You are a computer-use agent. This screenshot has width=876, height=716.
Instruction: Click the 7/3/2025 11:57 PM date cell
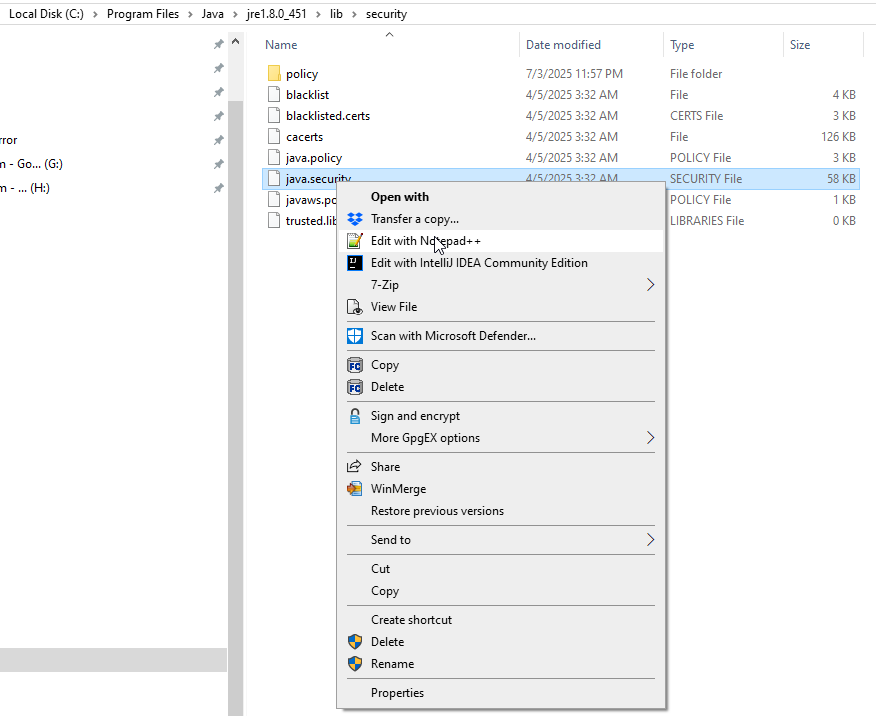(574, 74)
